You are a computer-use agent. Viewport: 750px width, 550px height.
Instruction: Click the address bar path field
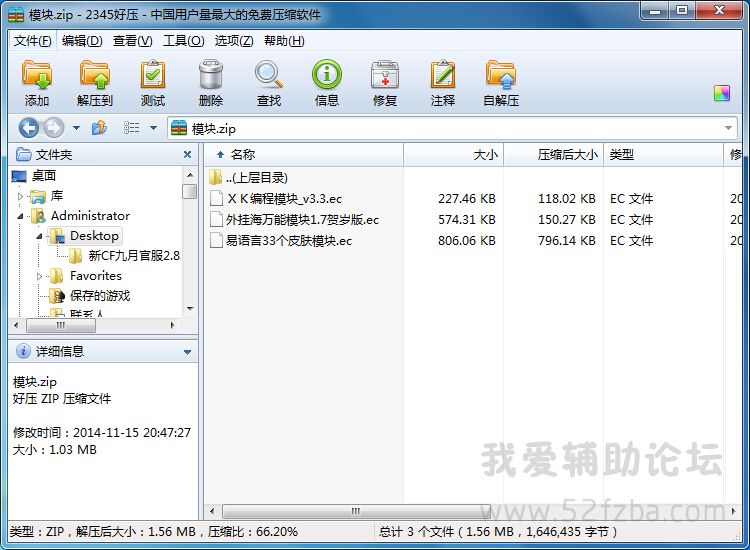(x=452, y=128)
